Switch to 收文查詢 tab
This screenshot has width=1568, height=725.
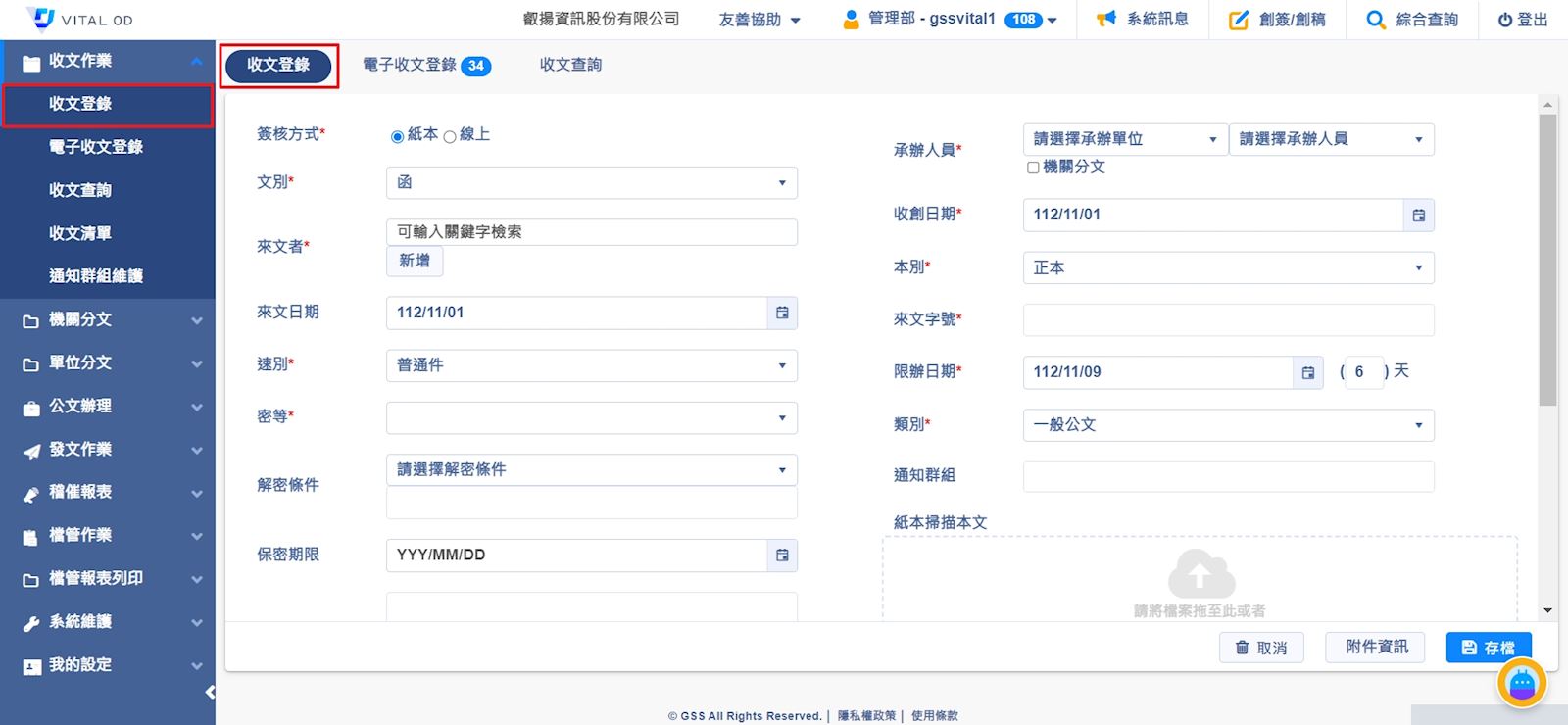click(570, 65)
